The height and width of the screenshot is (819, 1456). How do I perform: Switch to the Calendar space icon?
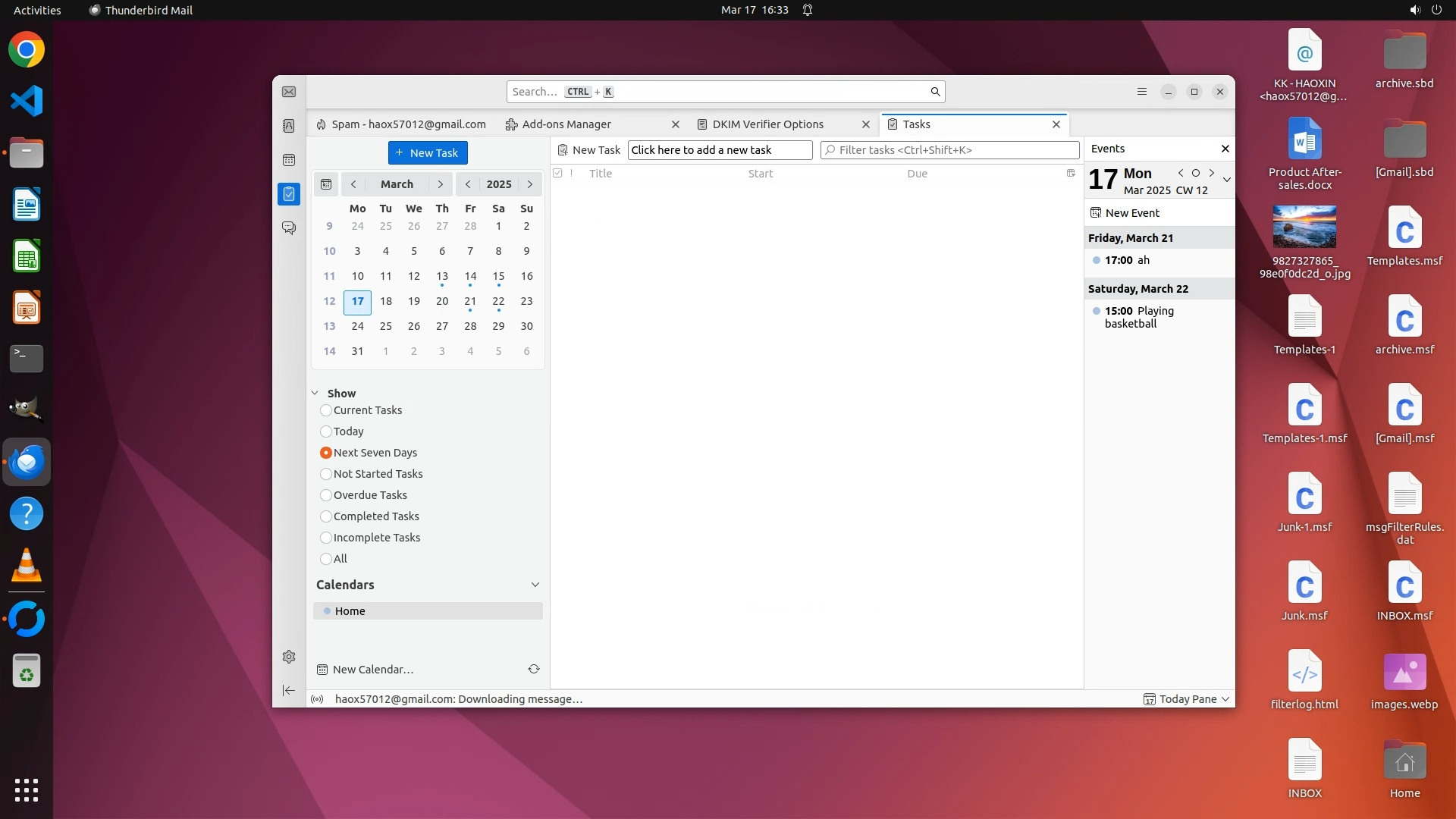[289, 160]
